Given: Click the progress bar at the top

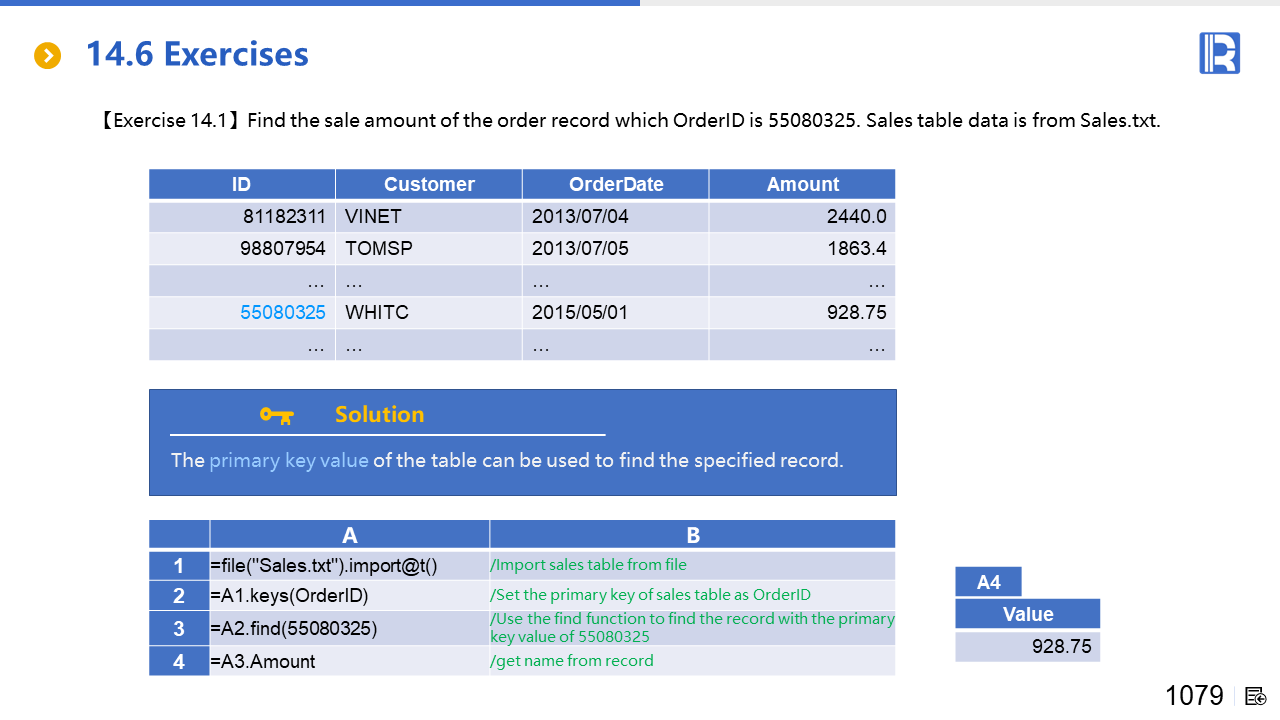Looking at the screenshot, I should click(320, 3).
